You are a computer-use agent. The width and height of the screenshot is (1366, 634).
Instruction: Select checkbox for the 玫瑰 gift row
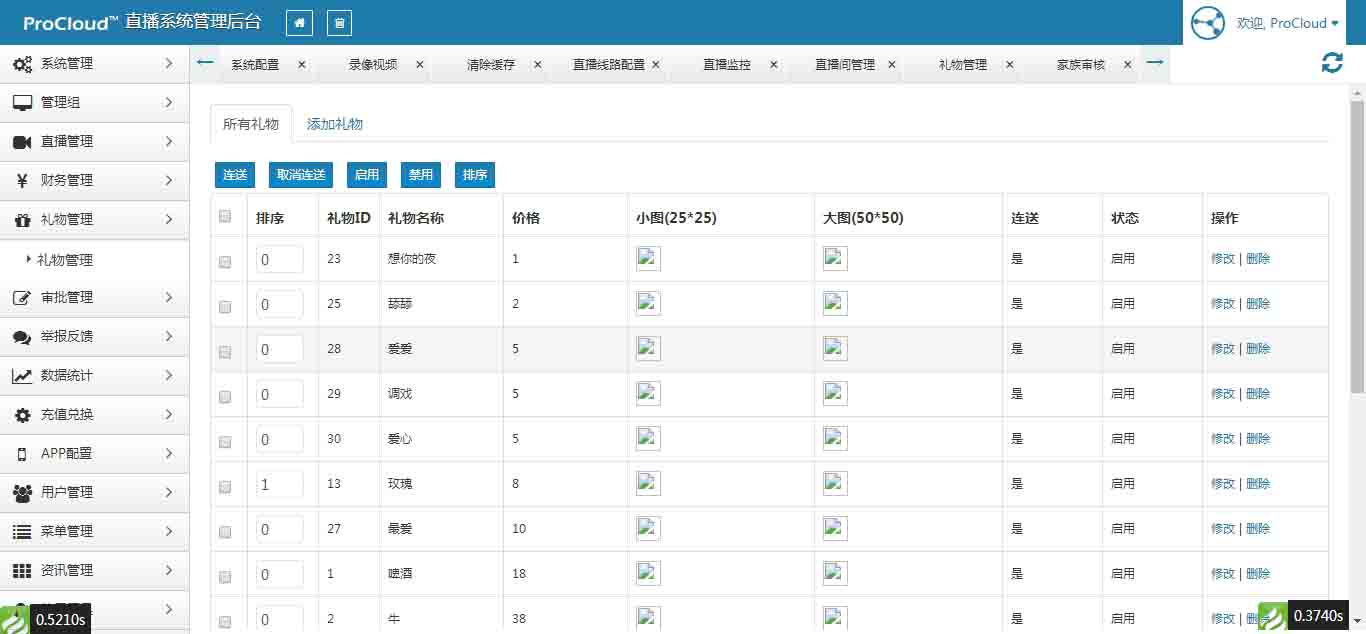[225, 487]
